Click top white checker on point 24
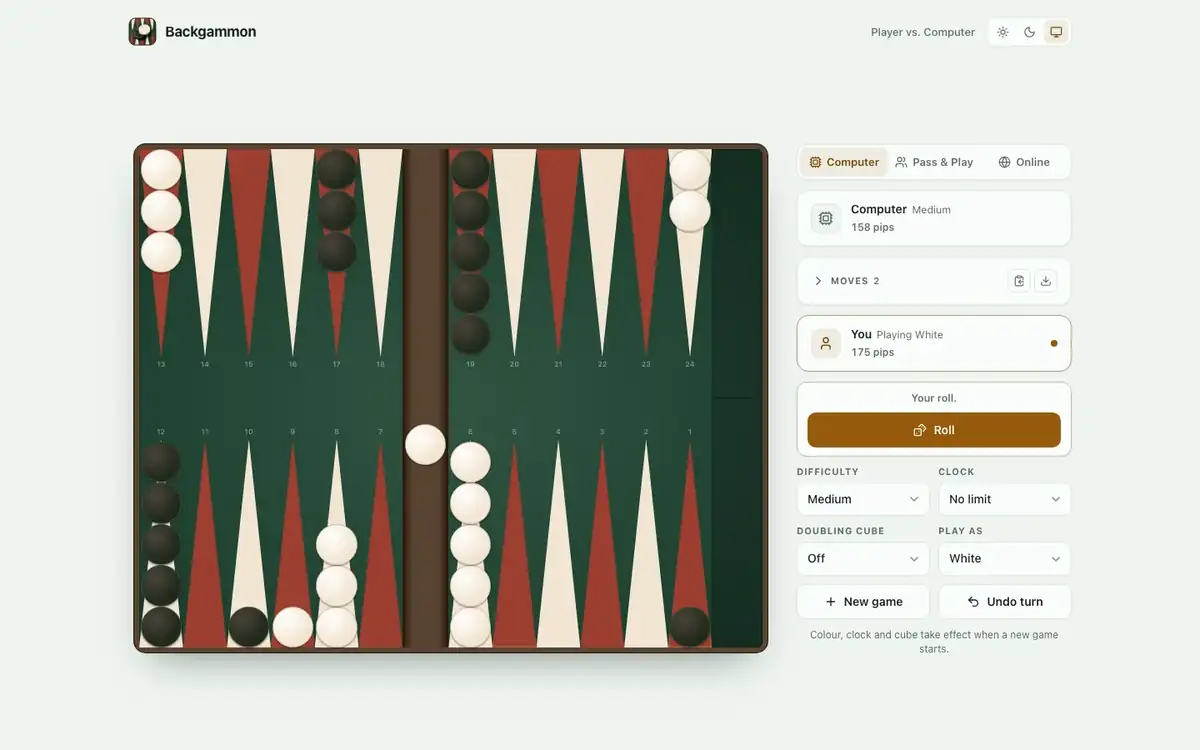Image resolution: width=1200 pixels, height=750 pixels. point(690,170)
